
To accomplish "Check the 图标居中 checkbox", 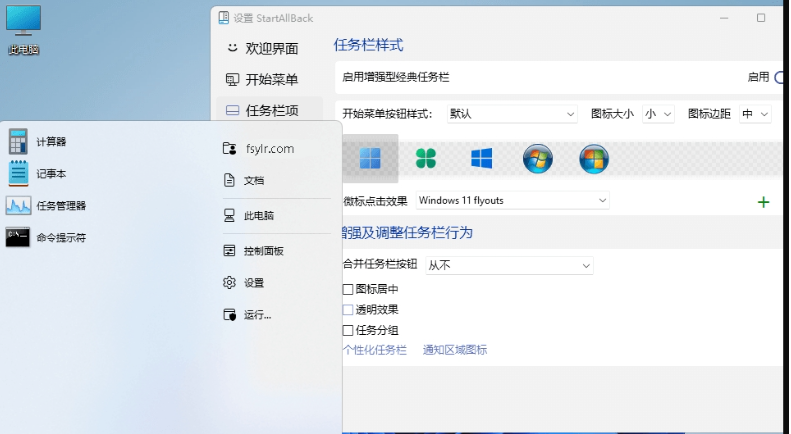I will click(348, 289).
